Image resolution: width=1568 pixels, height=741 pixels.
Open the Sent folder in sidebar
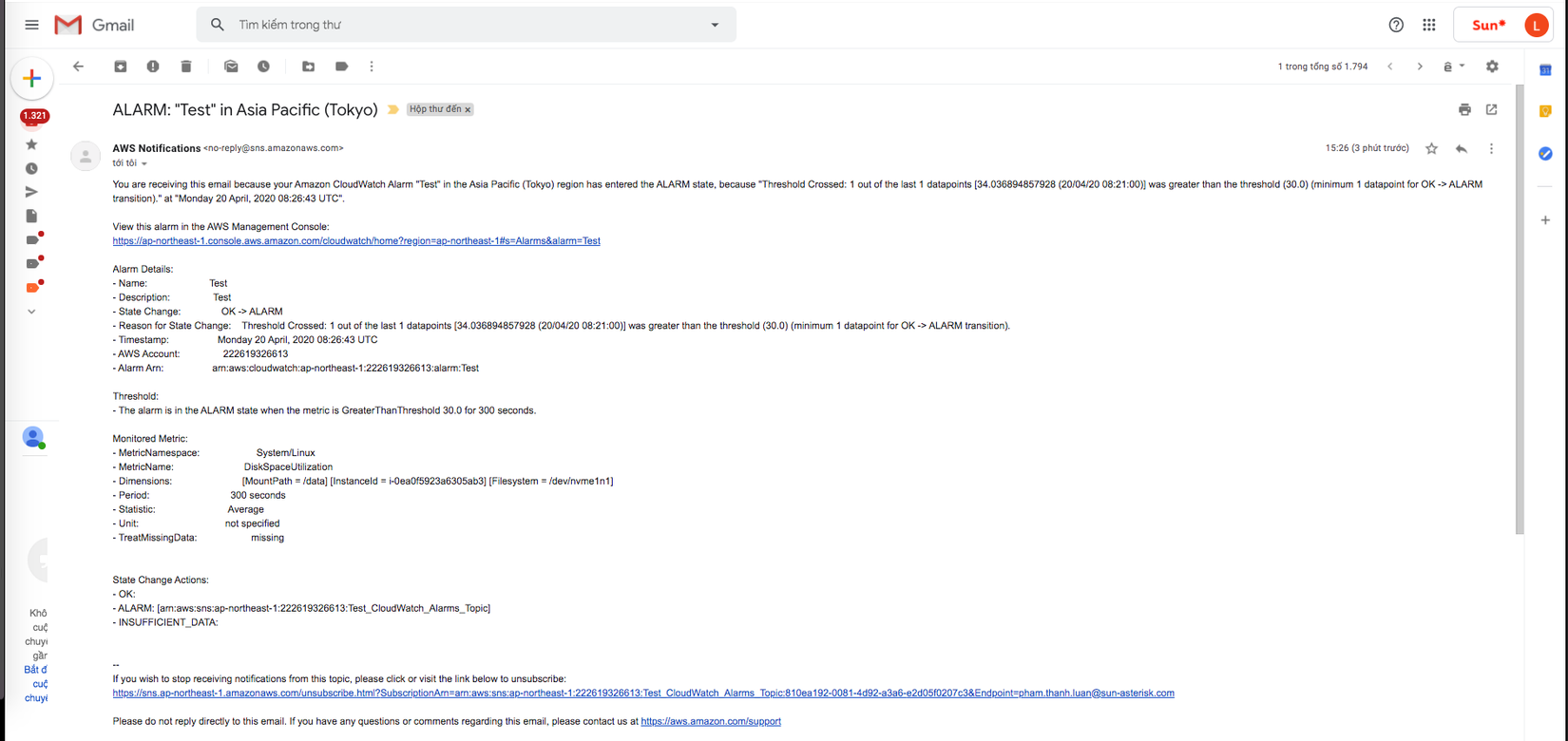click(x=31, y=192)
